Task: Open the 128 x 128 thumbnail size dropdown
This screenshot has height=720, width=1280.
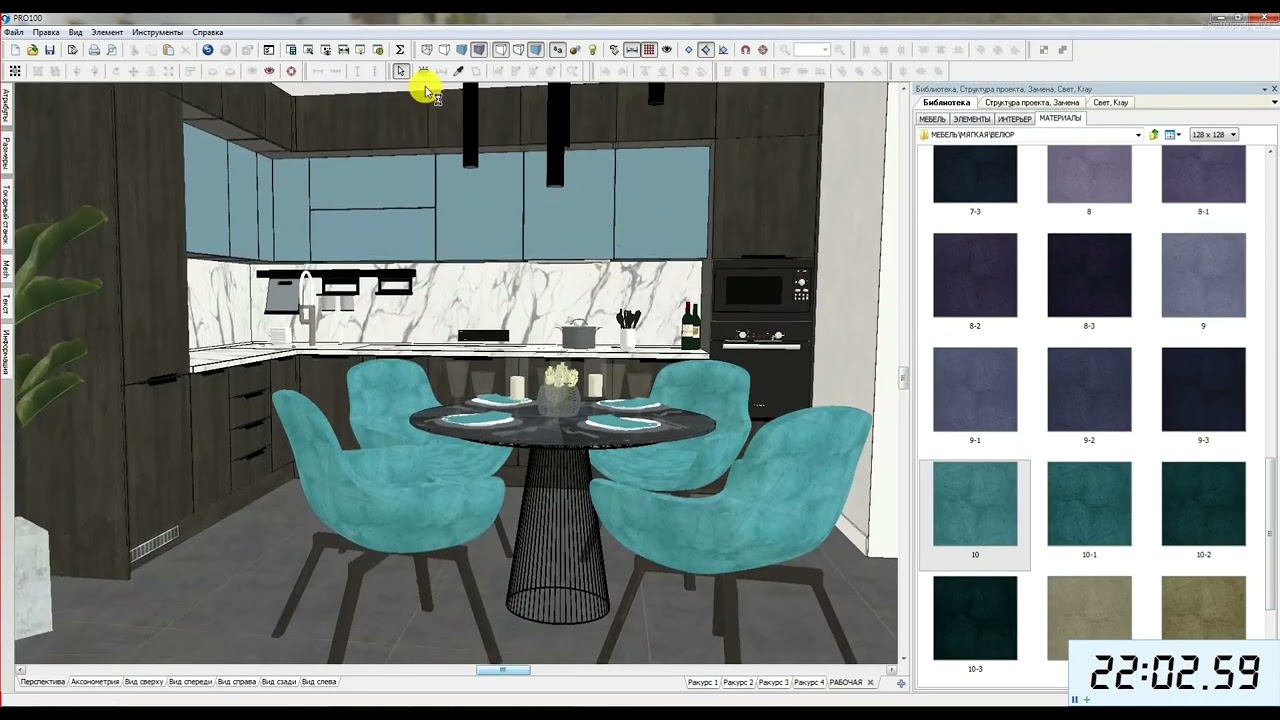Action: coord(1214,135)
